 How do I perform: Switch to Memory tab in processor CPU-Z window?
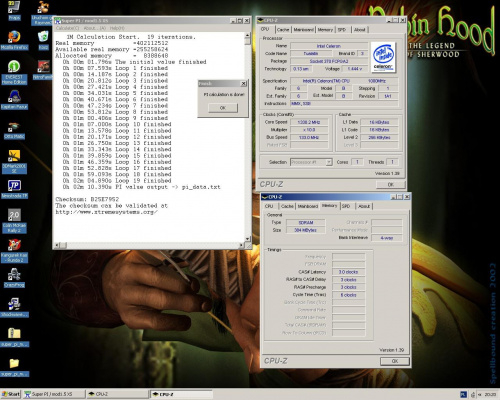click(x=325, y=30)
